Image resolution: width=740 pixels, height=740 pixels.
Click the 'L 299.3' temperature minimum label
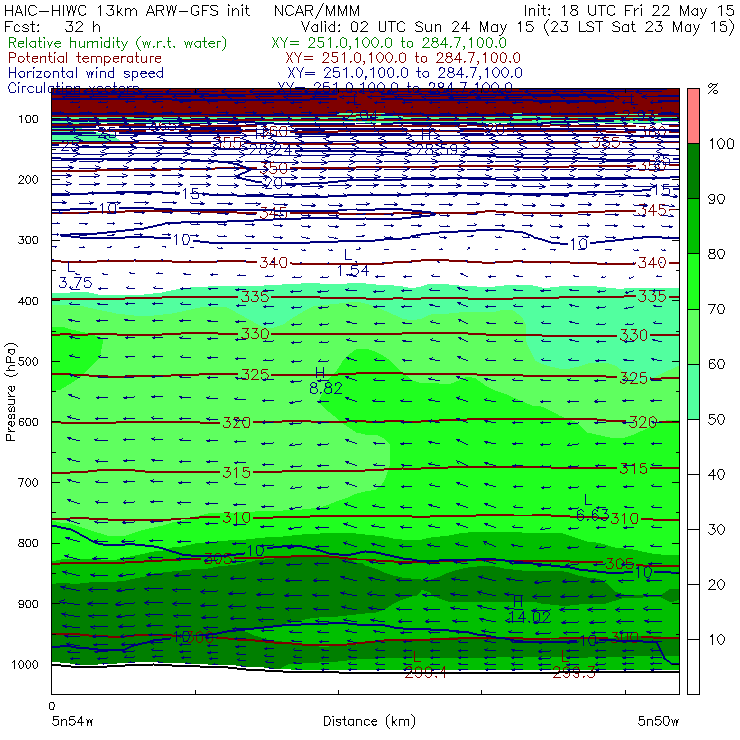[x=573, y=665]
